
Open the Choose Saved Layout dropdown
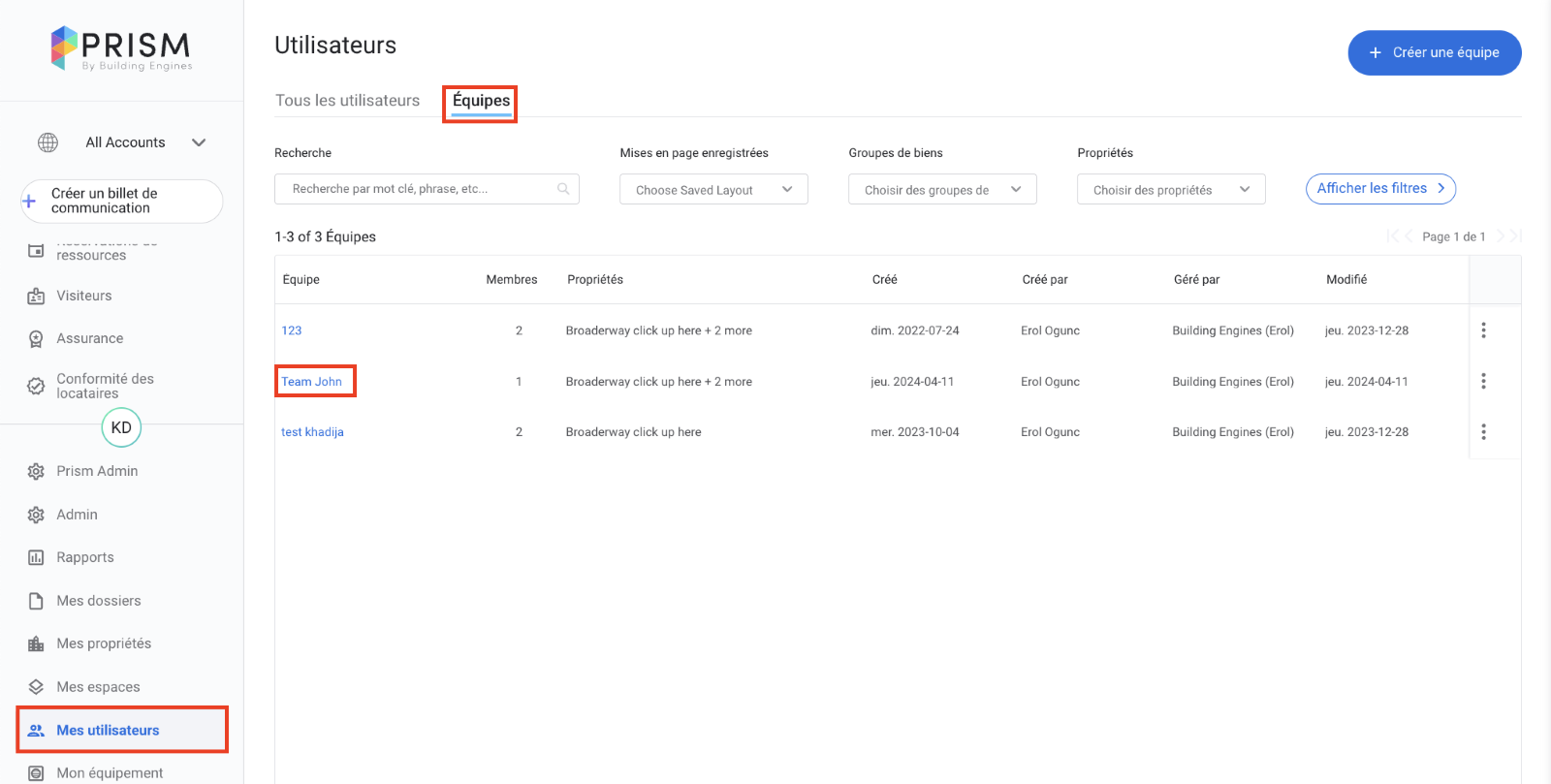tap(713, 190)
